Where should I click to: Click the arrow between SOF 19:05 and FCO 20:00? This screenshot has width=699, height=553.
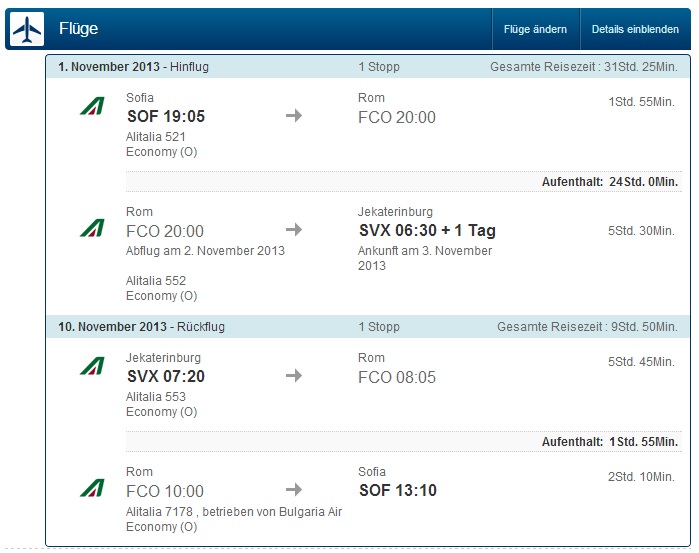tap(294, 116)
